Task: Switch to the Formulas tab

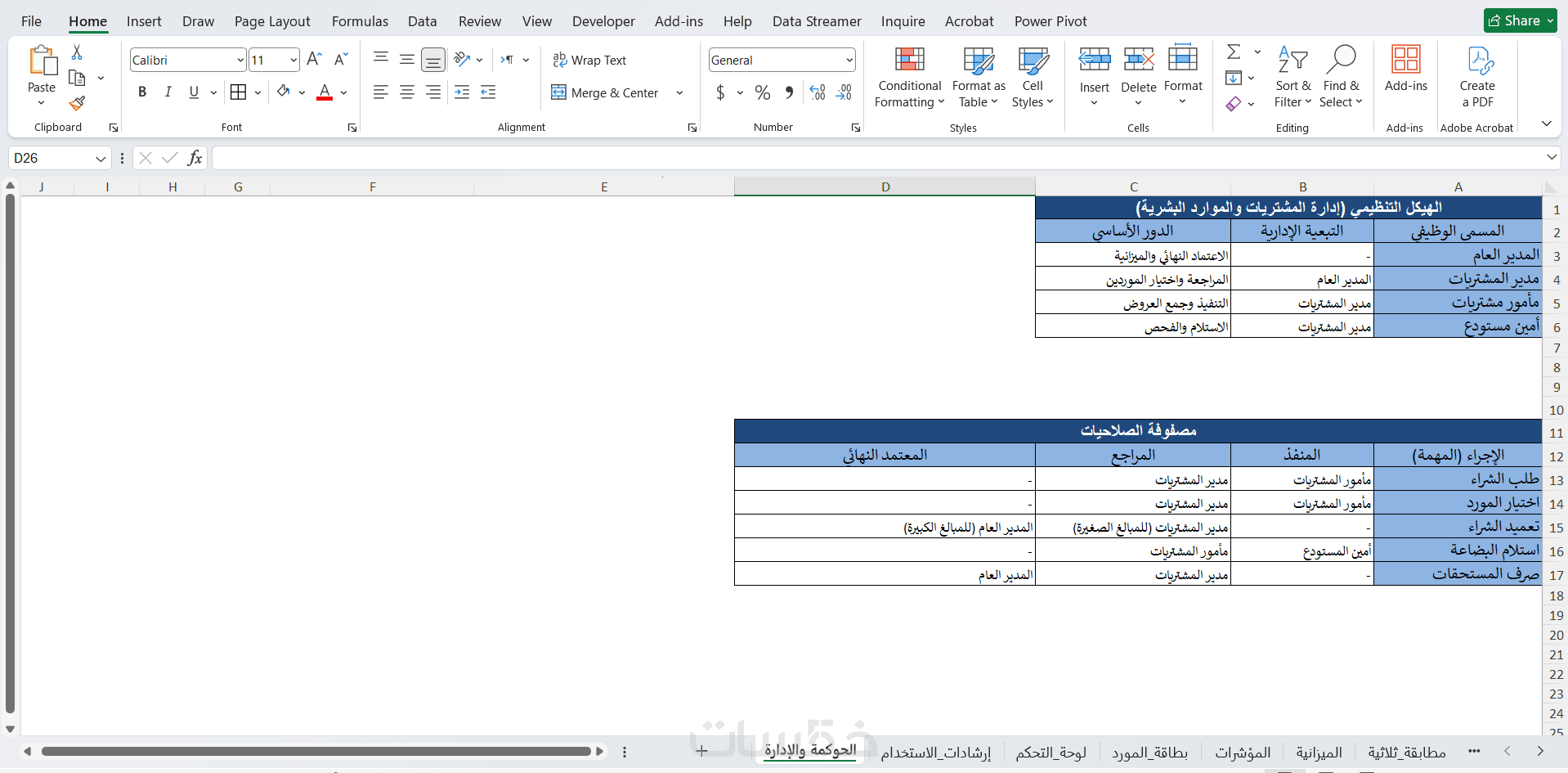Action: tap(360, 21)
